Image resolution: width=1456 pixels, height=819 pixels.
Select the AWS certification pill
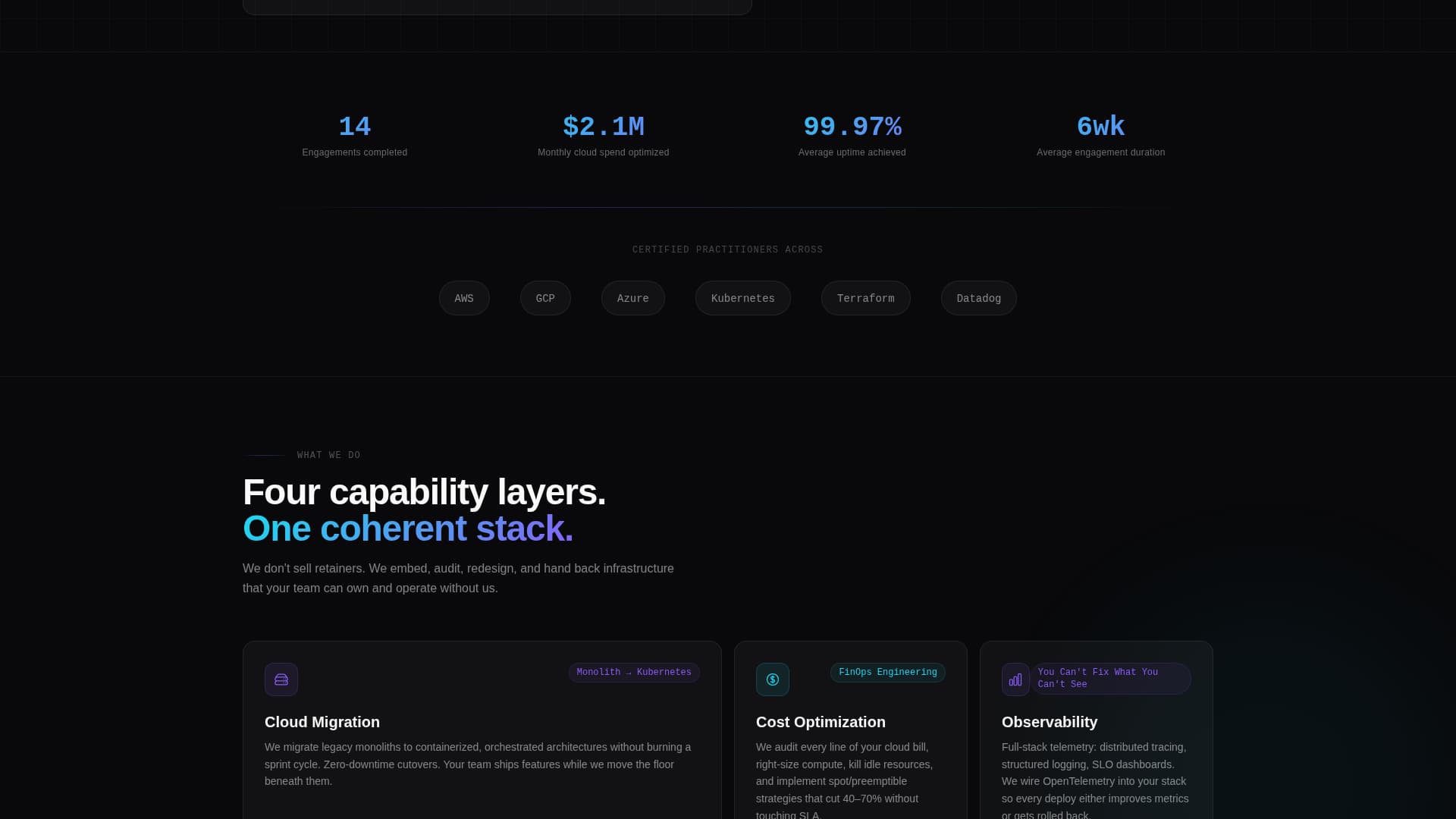(x=464, y=298)
